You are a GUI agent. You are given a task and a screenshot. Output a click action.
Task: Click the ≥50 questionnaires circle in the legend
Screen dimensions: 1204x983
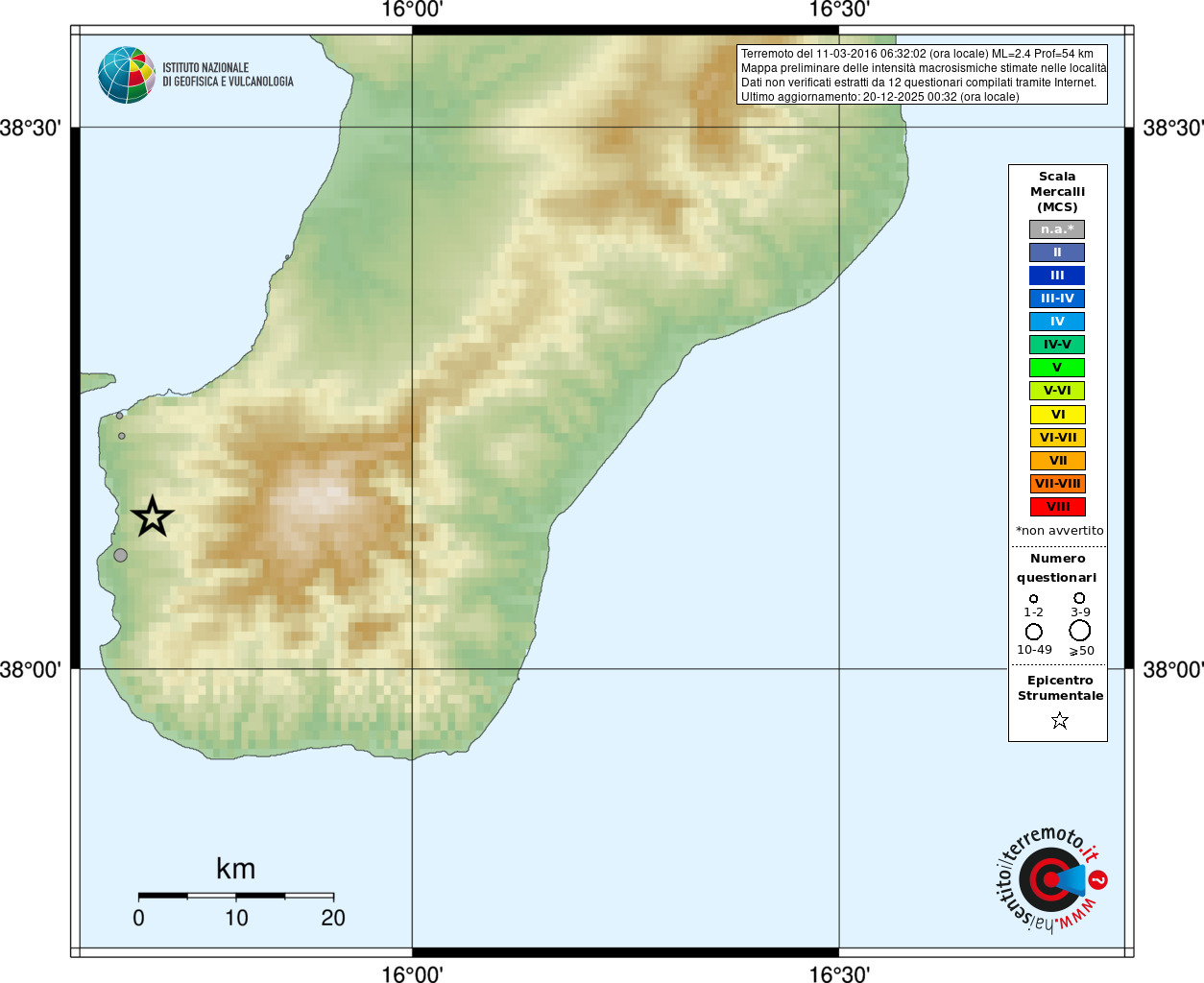(x=1080, y=631)
